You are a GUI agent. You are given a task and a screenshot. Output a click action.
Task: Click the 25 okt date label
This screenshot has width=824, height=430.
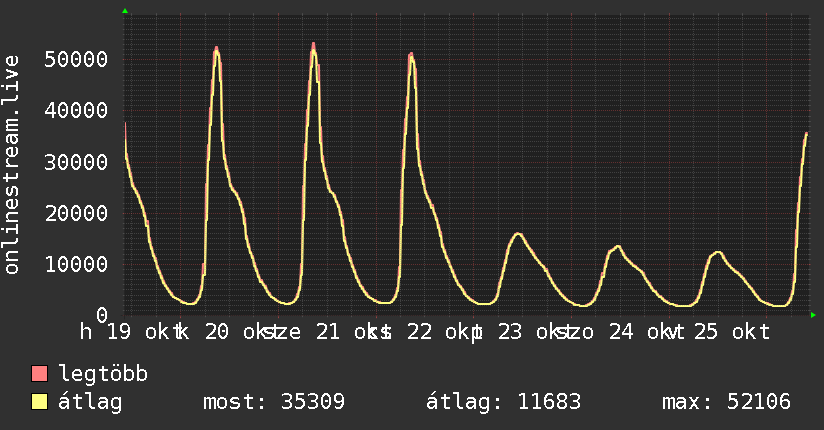click(x=732, y=332)
